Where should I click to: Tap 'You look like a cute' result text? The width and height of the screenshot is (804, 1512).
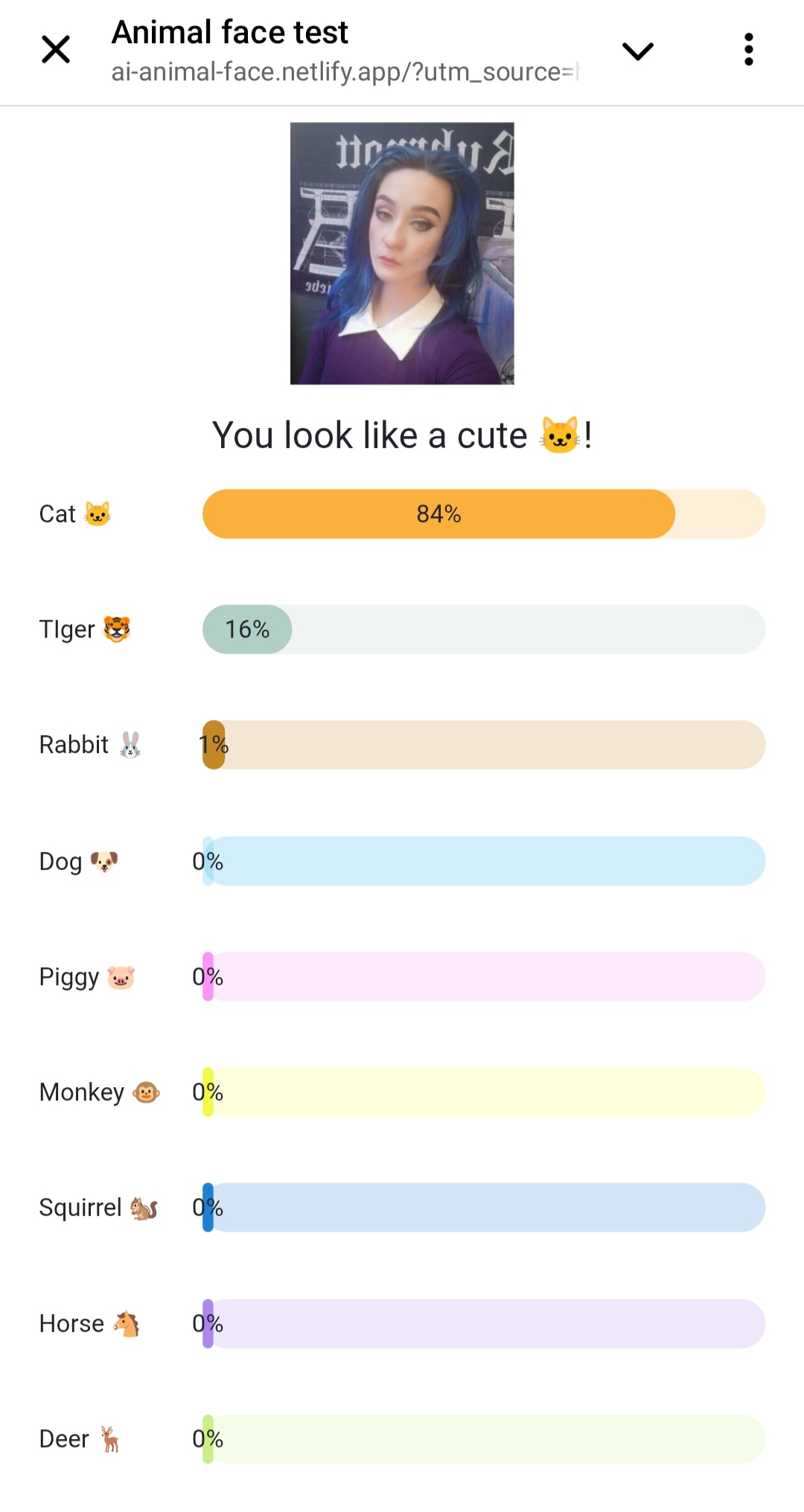coord(369,435)
